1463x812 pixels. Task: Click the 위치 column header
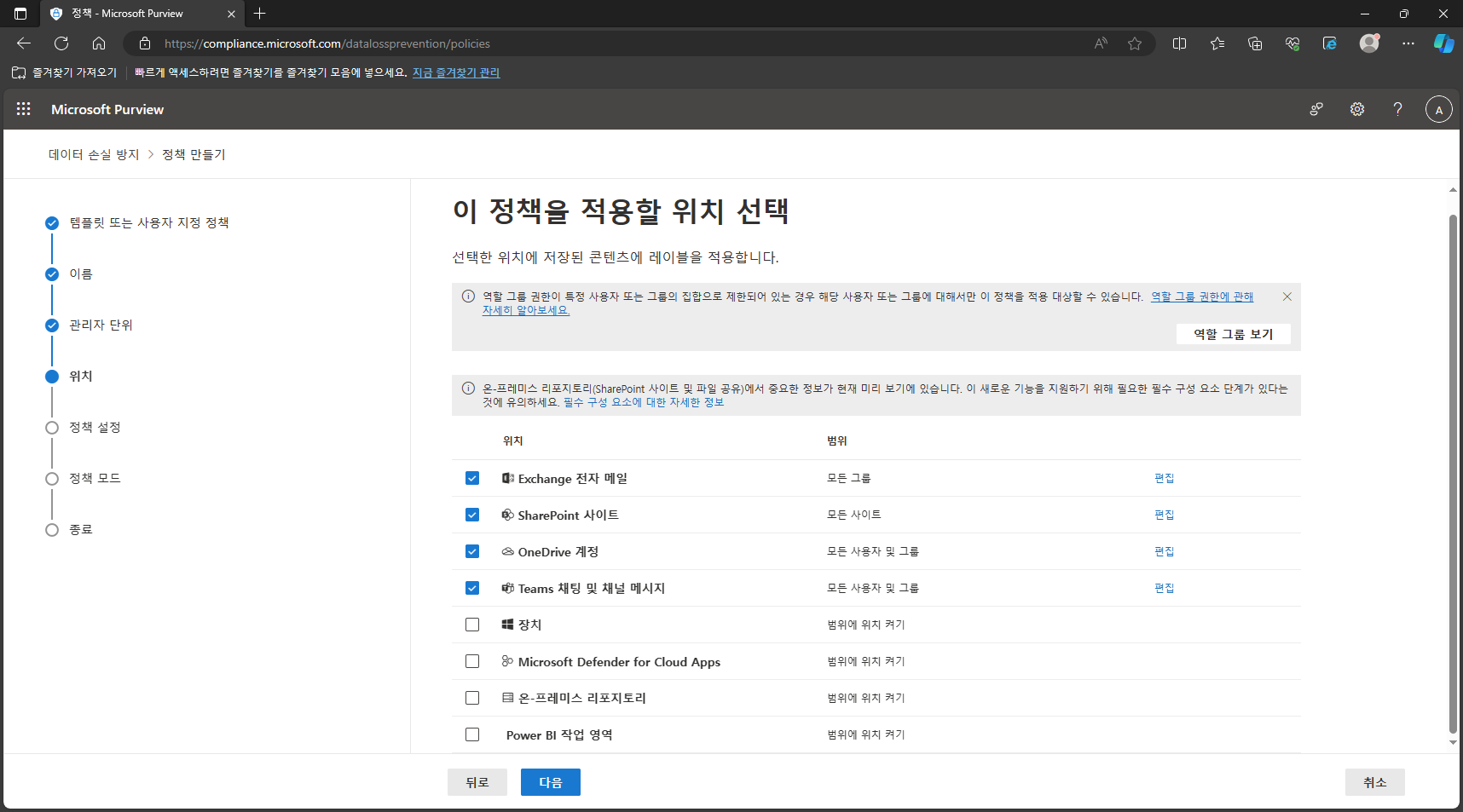[x=513, y=441]
